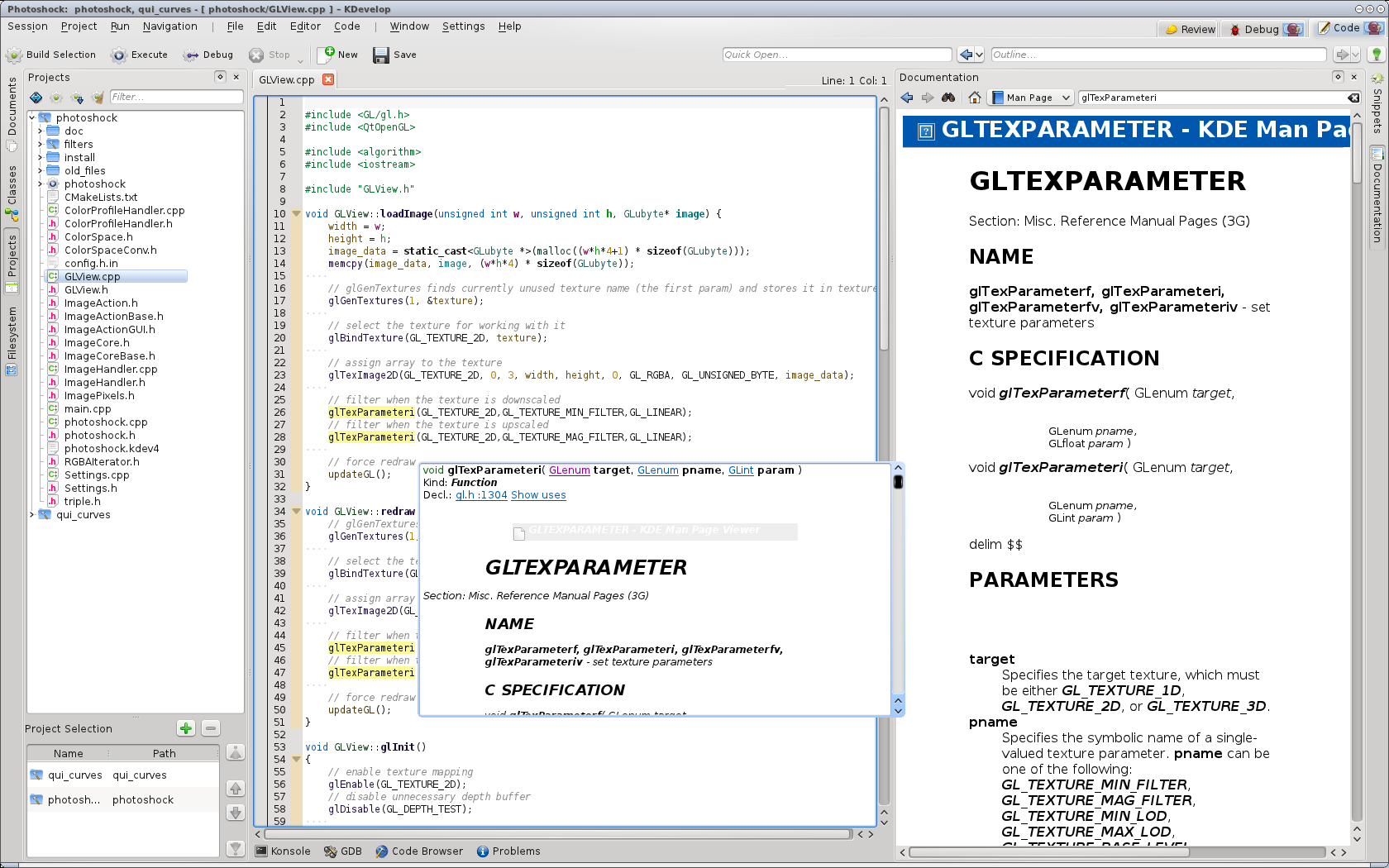Move the selected project up
The height and width of the screenshot is (868, 1389).
tap(236, 789)
